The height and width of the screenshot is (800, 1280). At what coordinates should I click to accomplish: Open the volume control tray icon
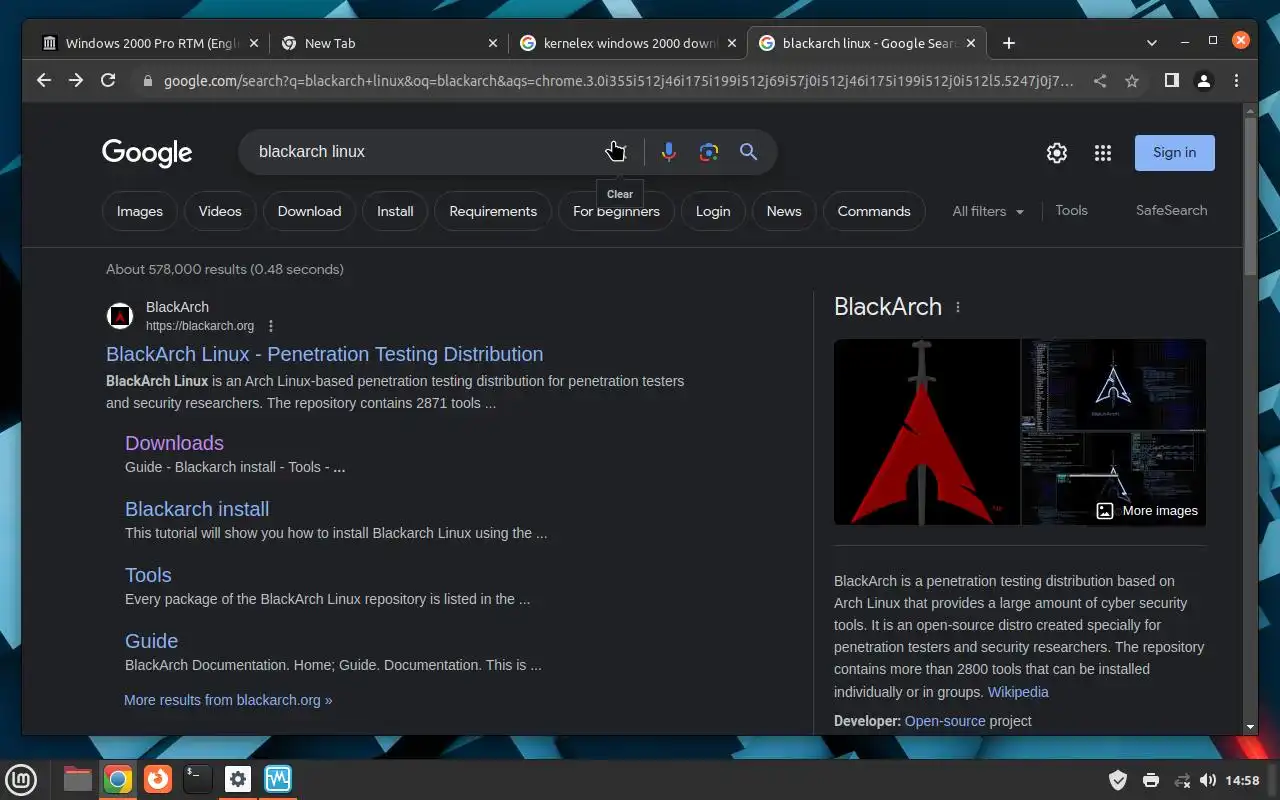tap(1207, 780)
